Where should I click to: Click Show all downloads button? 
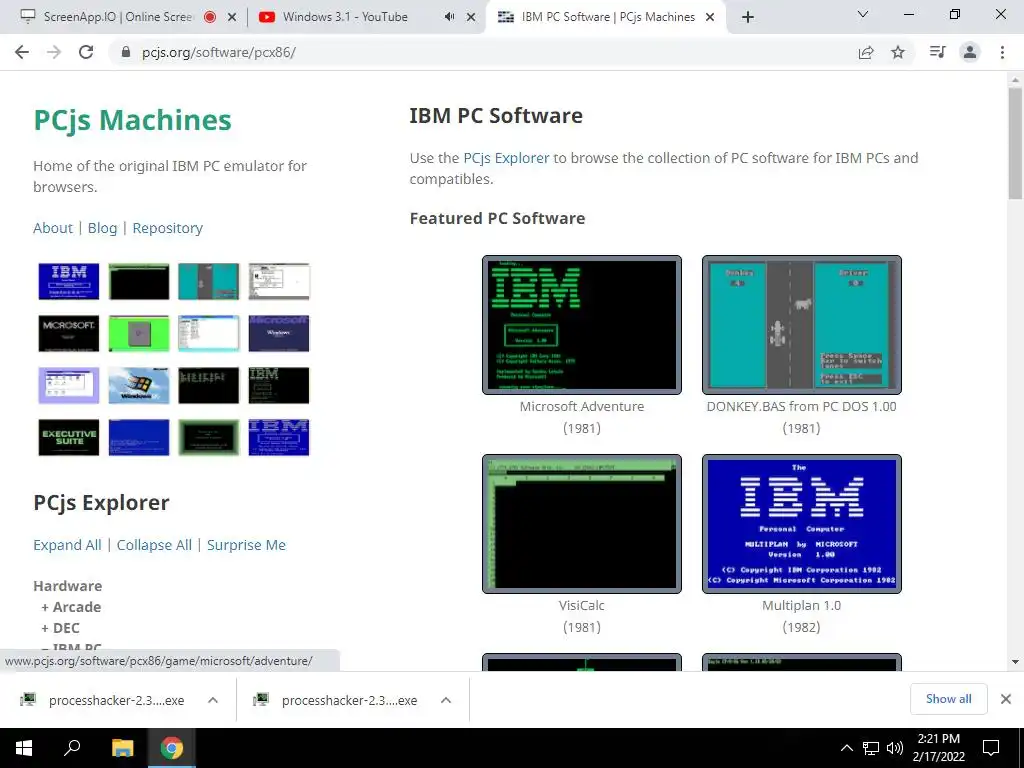click(x=948, y=699)
